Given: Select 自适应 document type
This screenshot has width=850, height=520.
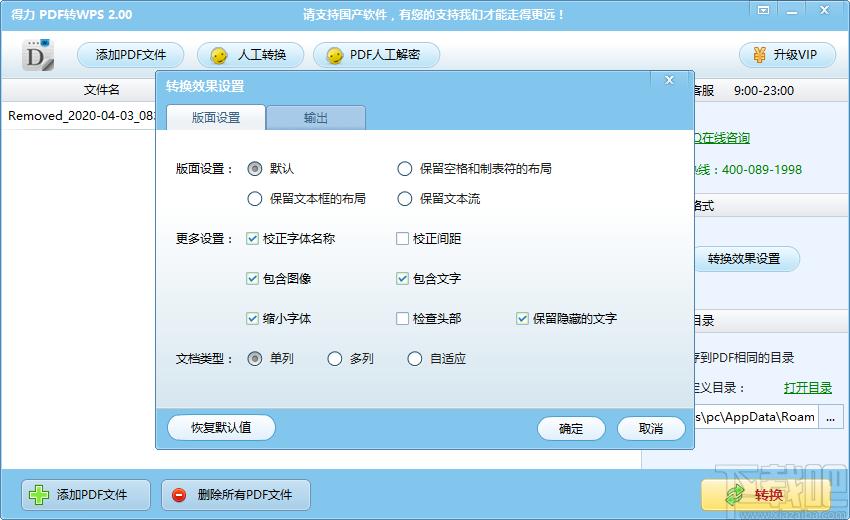Looking at the screenshot, I should tap(415, 358).
